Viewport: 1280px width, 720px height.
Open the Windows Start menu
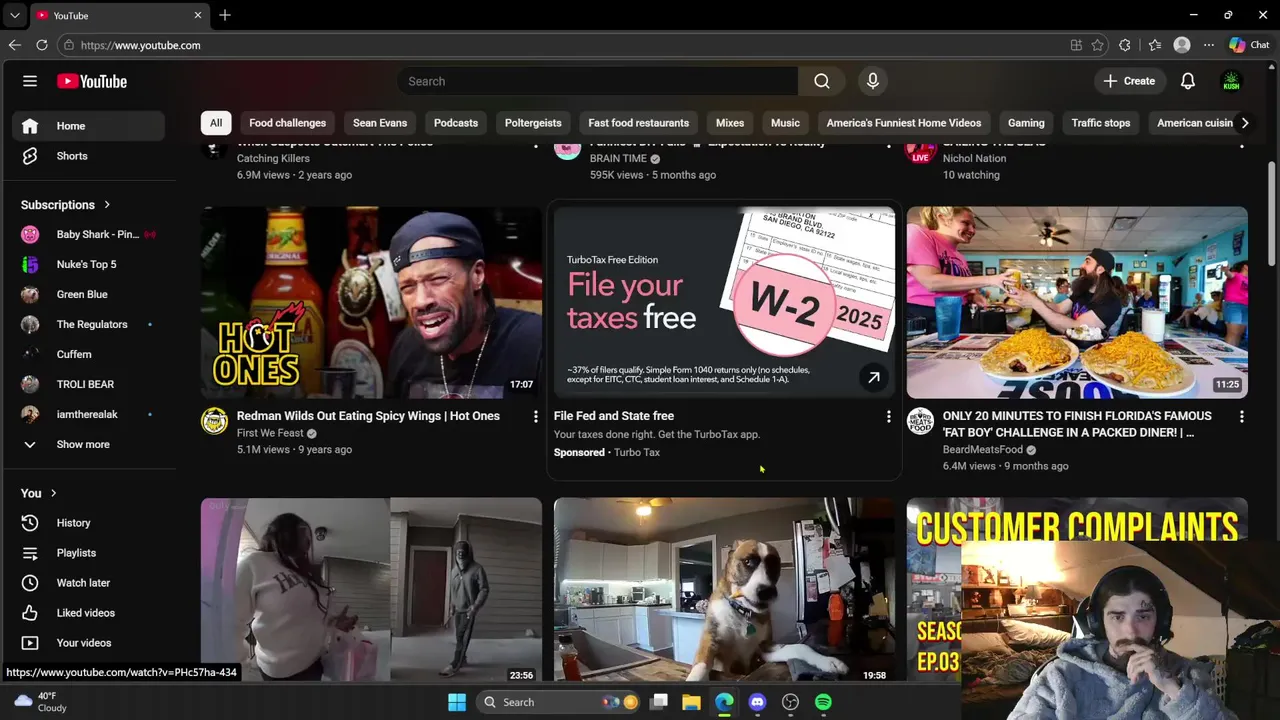[457, 702]
